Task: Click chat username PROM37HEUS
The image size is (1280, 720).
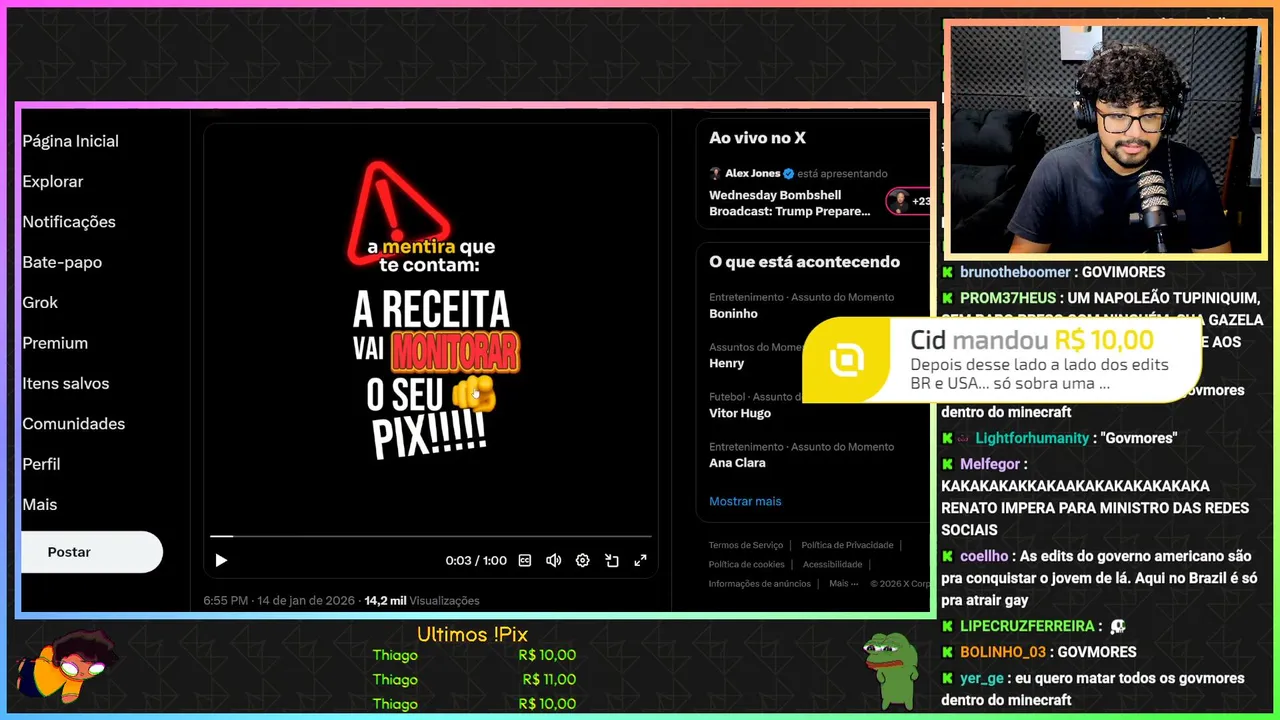Action: [1008, 298]
